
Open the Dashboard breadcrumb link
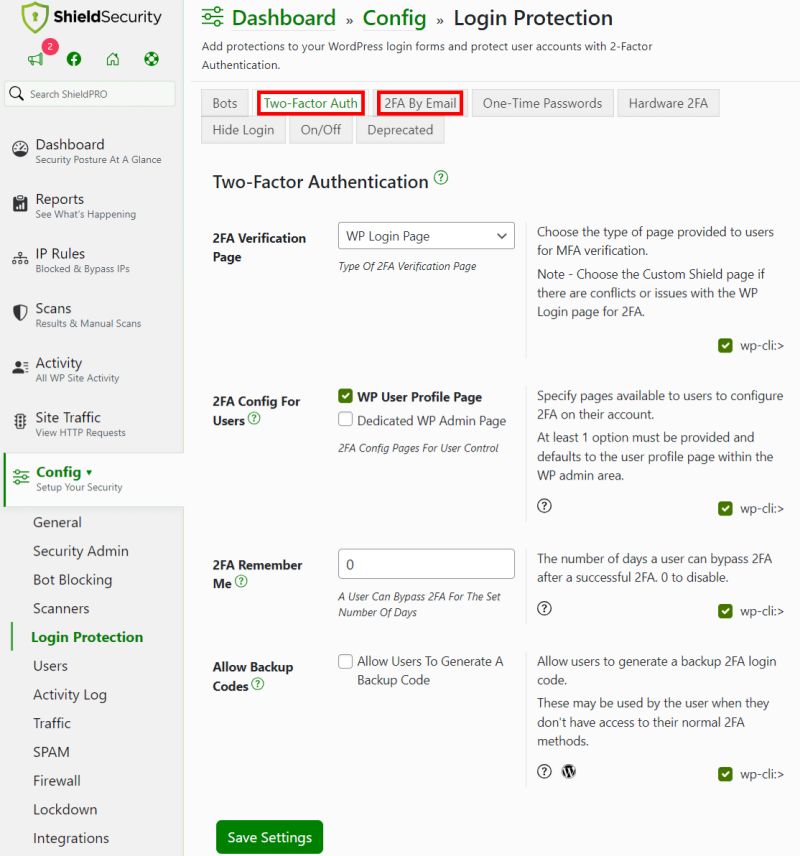[x=283, y=18]
